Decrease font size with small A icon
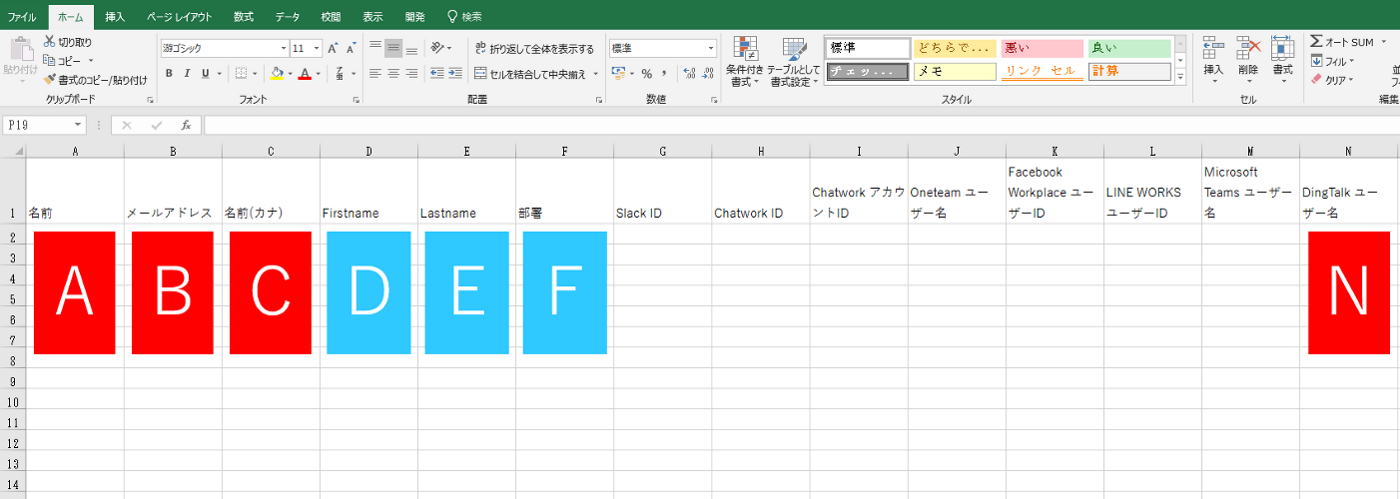 point(352,48)
